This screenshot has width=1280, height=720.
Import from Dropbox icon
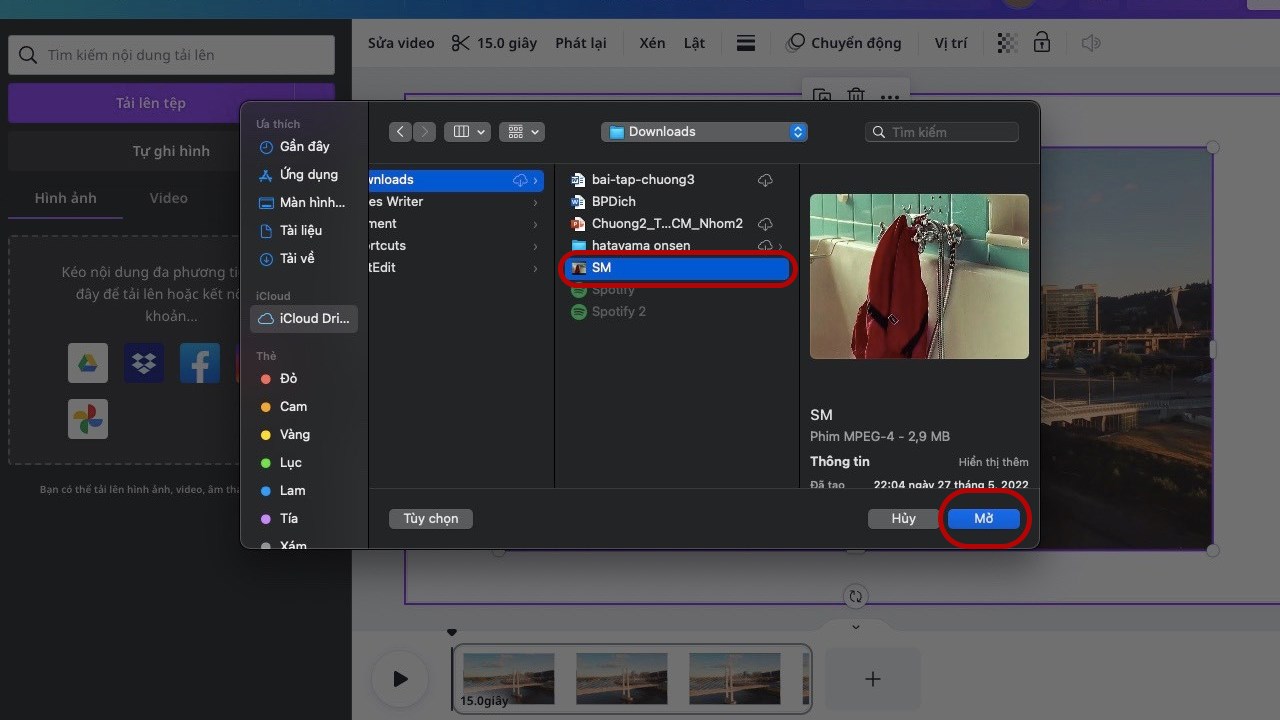pos(144,363)
